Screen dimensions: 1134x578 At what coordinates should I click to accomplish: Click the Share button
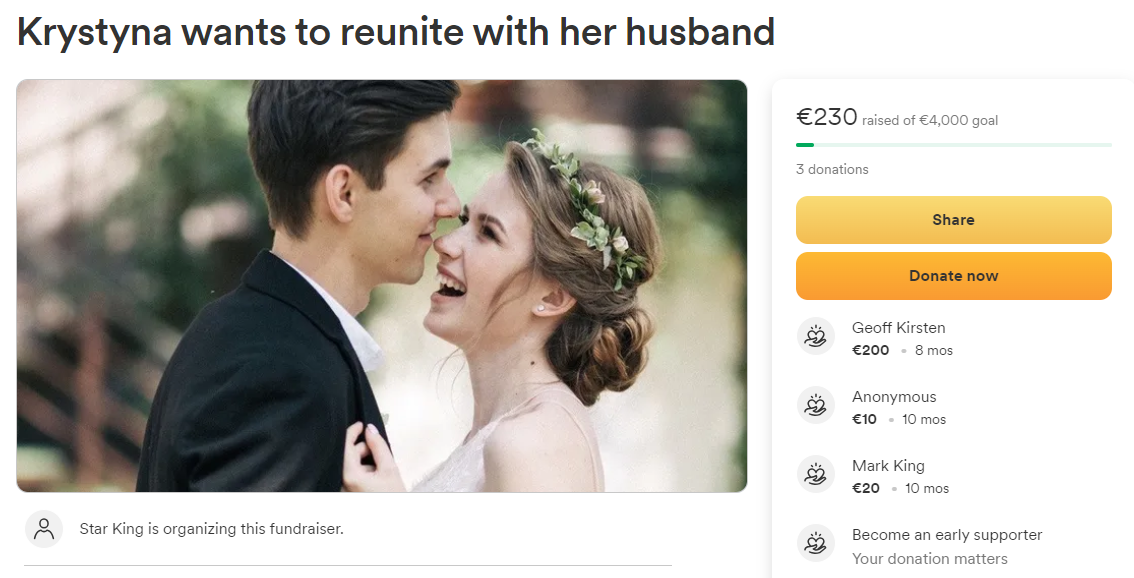click(953, 220)
